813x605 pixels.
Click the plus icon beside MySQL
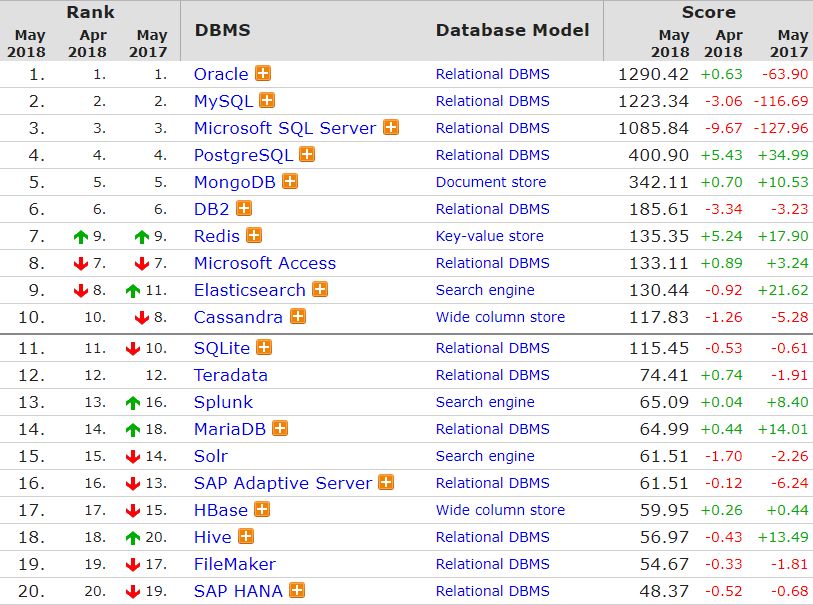[x=267, y=101]
